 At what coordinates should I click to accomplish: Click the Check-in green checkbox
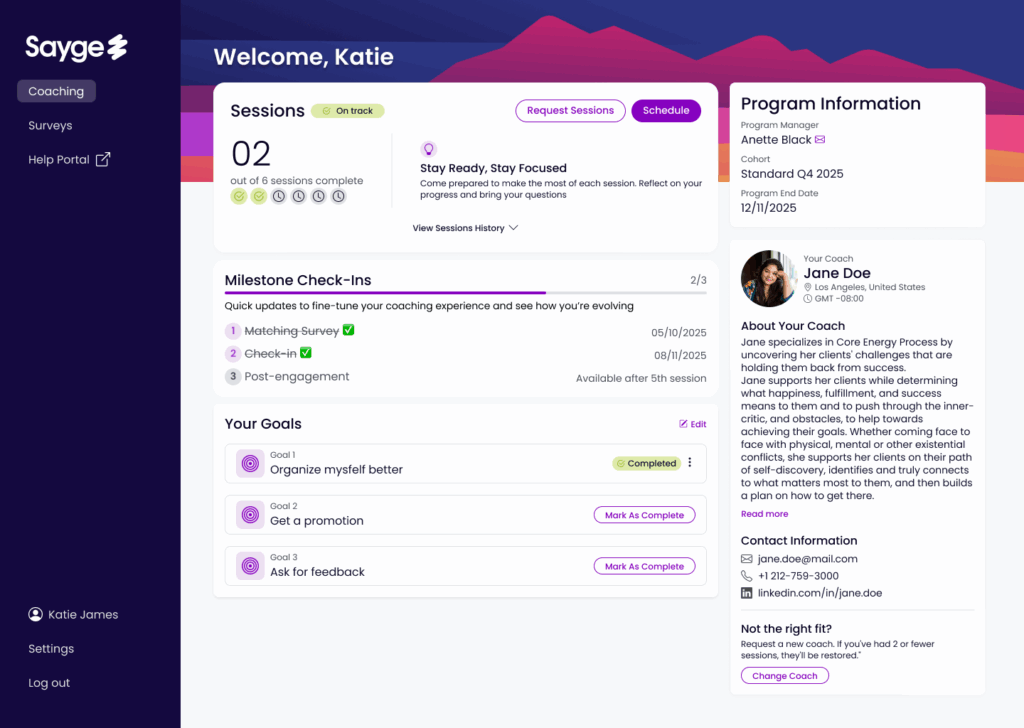coord(306,353)
